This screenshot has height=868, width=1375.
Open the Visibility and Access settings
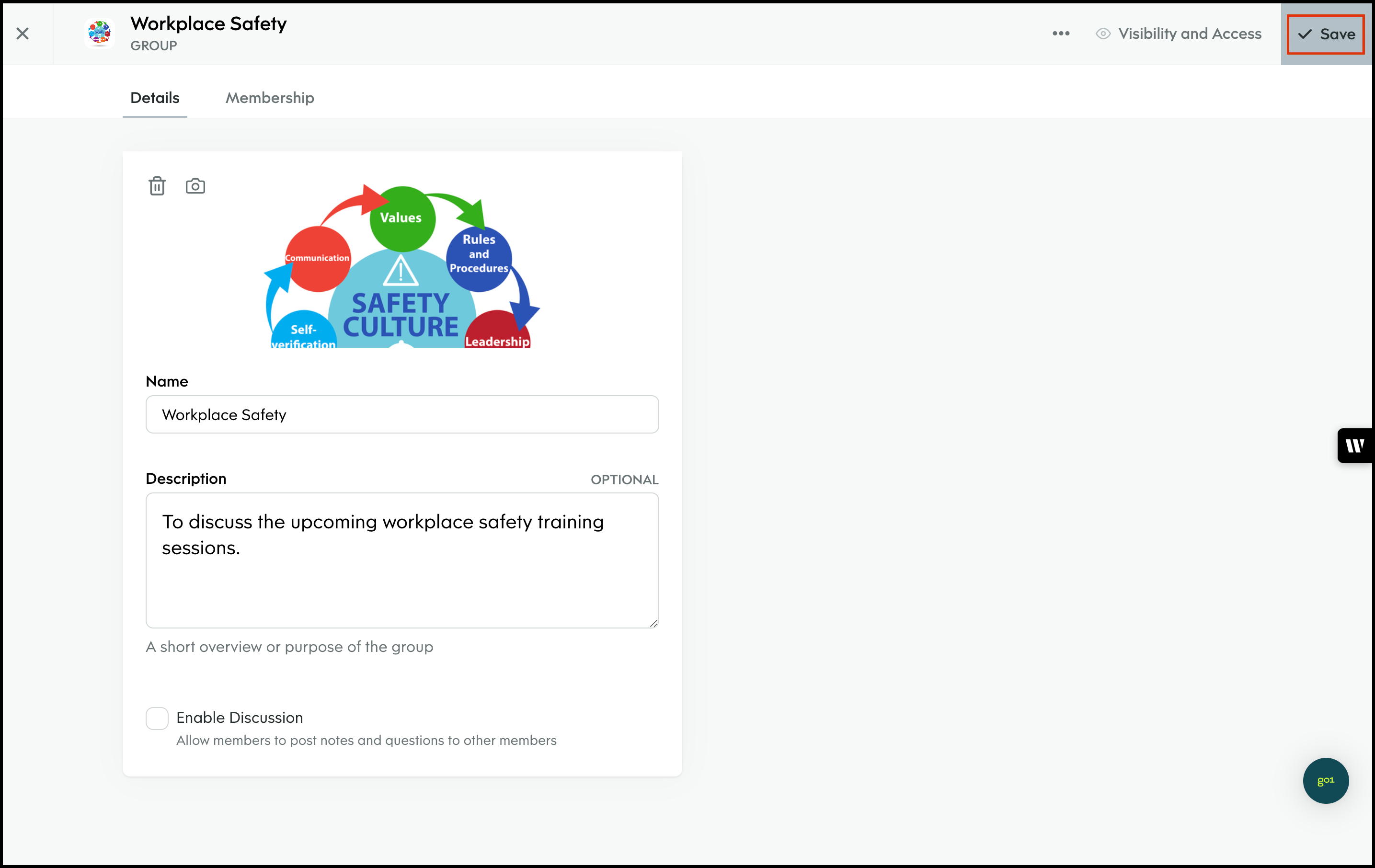tap(1190, 34)
